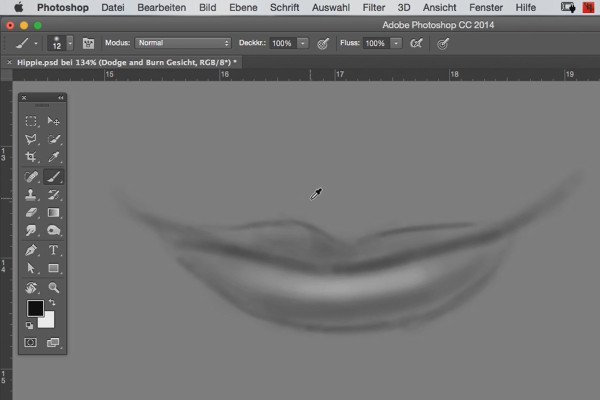Click the red menu bar icon
The width and height of the screenshot is (600, 400).
point(589,7)
